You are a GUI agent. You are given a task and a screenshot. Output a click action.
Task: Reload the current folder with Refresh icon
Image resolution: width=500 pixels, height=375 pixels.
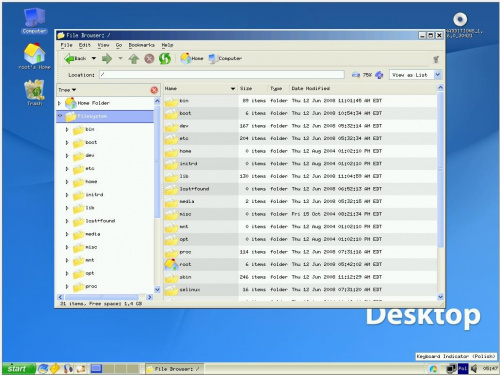[x=165, y=59]
